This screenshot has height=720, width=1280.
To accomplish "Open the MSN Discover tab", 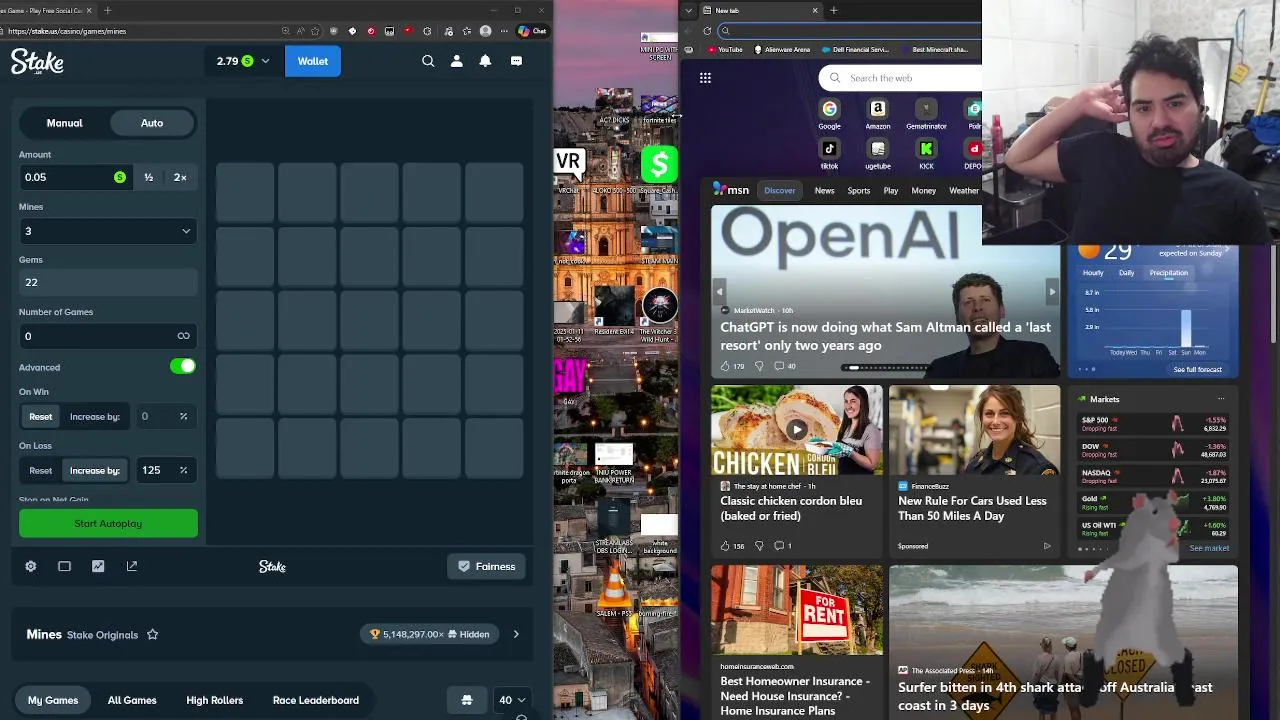I will point(780,190).
